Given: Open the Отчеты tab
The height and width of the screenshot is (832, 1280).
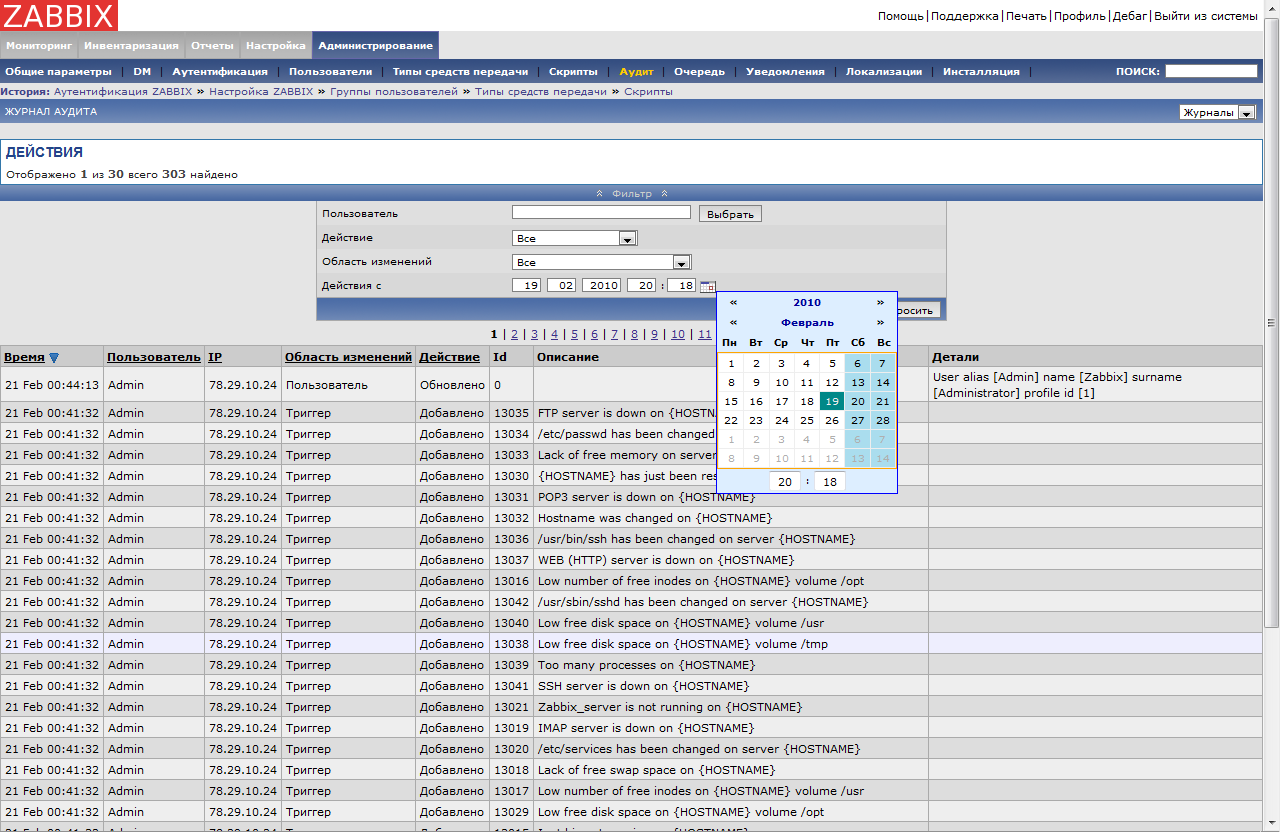Looking at the screenshot, I should coord(212,45).
